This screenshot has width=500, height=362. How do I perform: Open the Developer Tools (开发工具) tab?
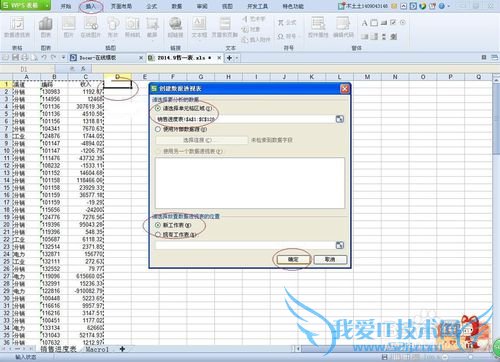click(x=257, y=6)
